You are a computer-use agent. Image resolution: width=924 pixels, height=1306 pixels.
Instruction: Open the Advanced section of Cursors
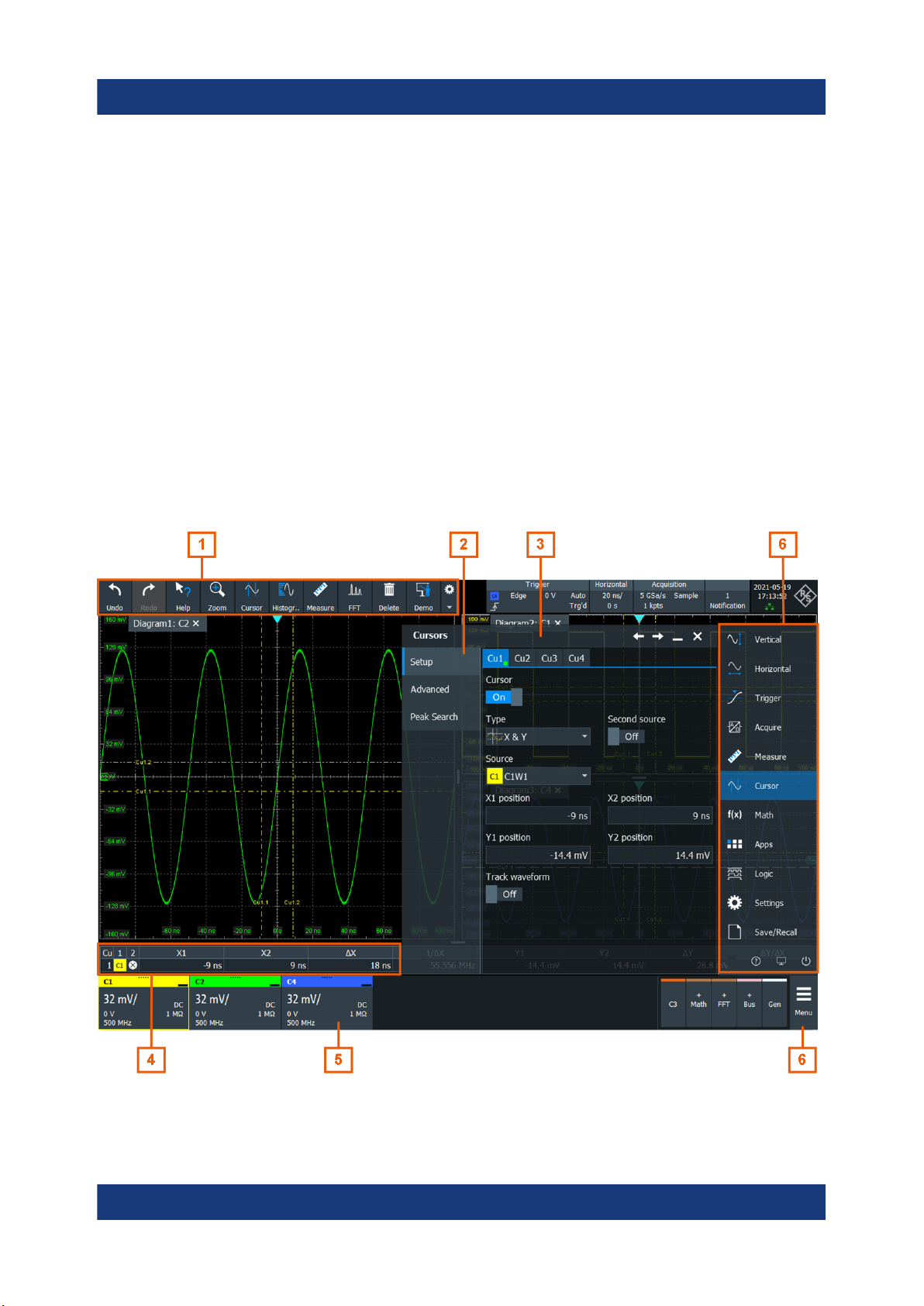441,689
